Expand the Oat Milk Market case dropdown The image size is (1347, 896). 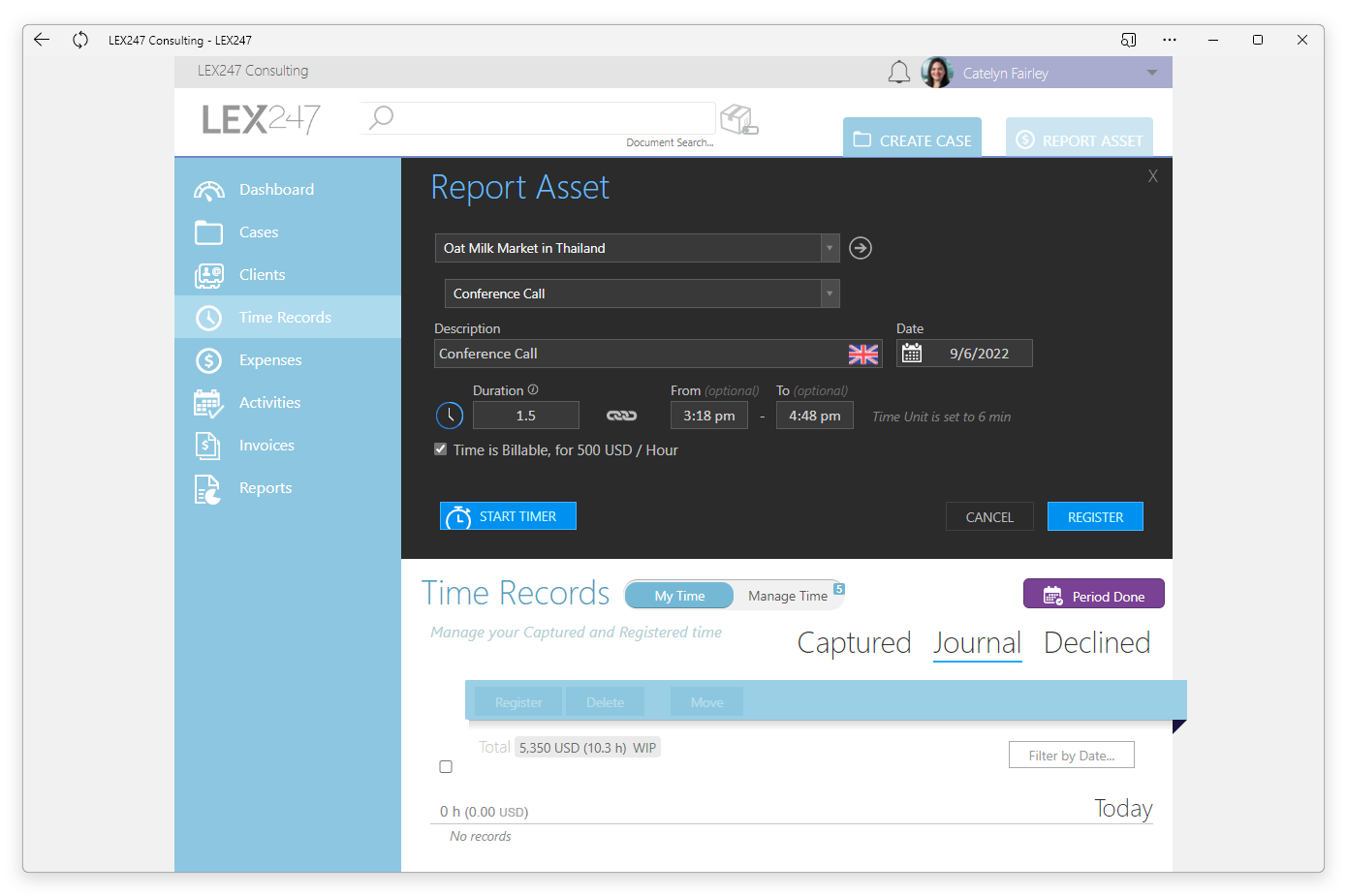pyautogui.click(x=830, y=248)
